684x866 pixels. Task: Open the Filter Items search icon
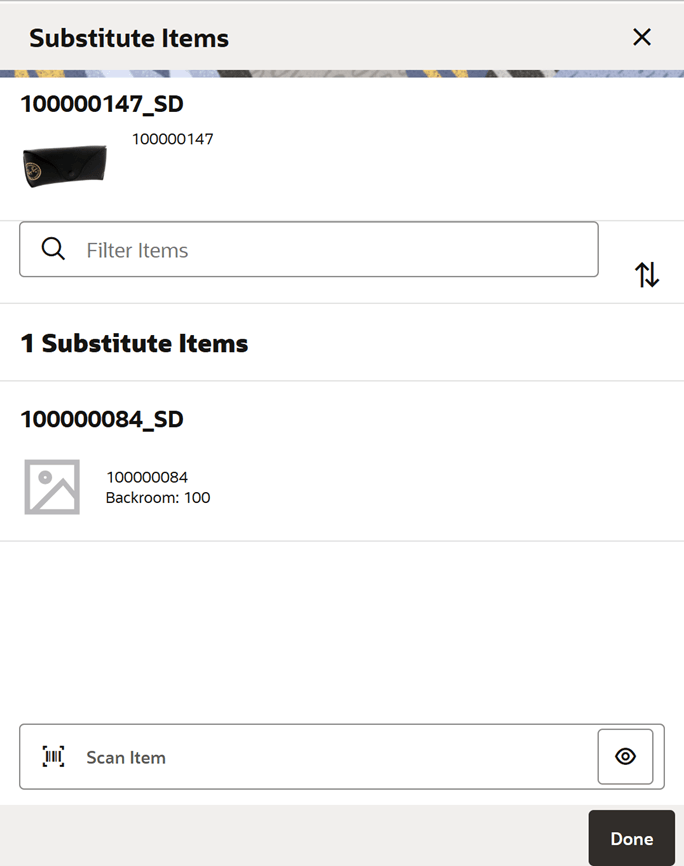click(53, 248)
